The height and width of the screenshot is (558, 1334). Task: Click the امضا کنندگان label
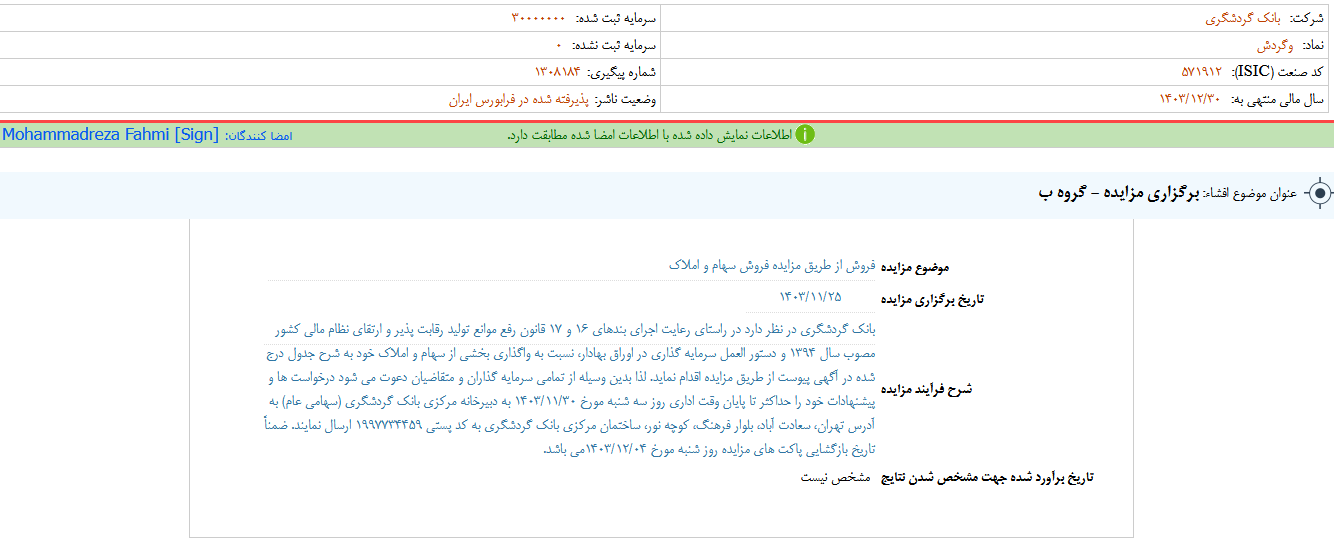pyautogui.click(x=258, y=135)
